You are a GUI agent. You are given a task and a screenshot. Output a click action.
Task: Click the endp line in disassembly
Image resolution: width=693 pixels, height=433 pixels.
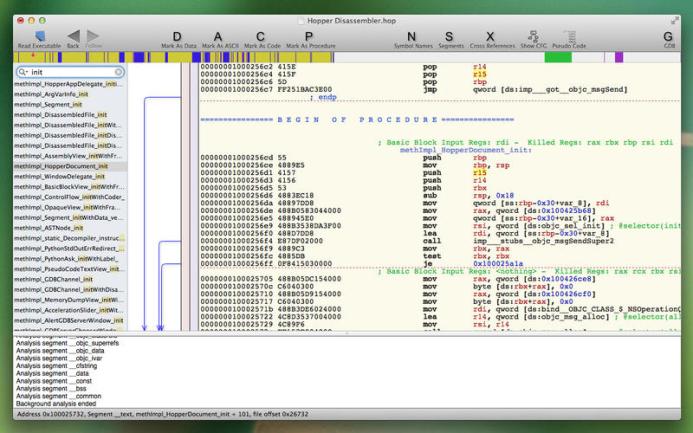point(324,97)
